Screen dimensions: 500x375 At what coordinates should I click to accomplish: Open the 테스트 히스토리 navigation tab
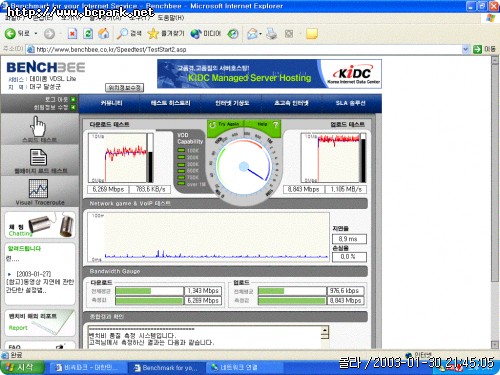[170, 103]
